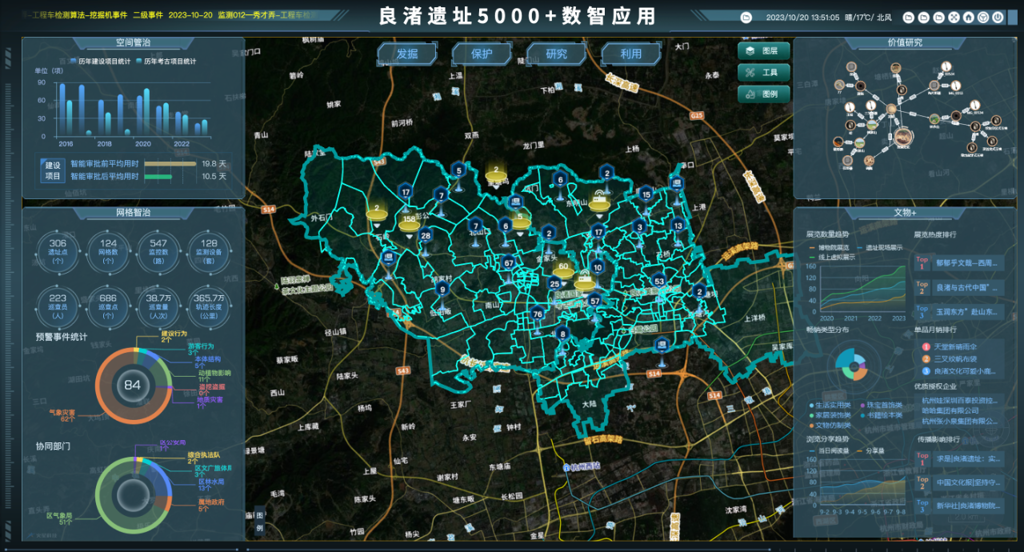This screenshot has width=1024, height=552.
Task: Click the yellow map marker labeled 60
Action: pyautogui.click(x=564, y=270)
